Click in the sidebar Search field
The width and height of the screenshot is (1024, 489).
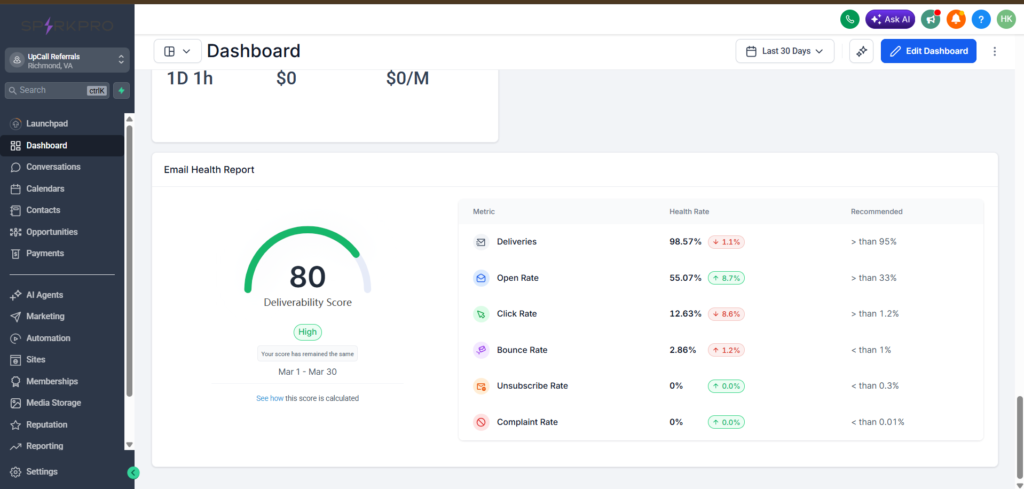point(50,90)
